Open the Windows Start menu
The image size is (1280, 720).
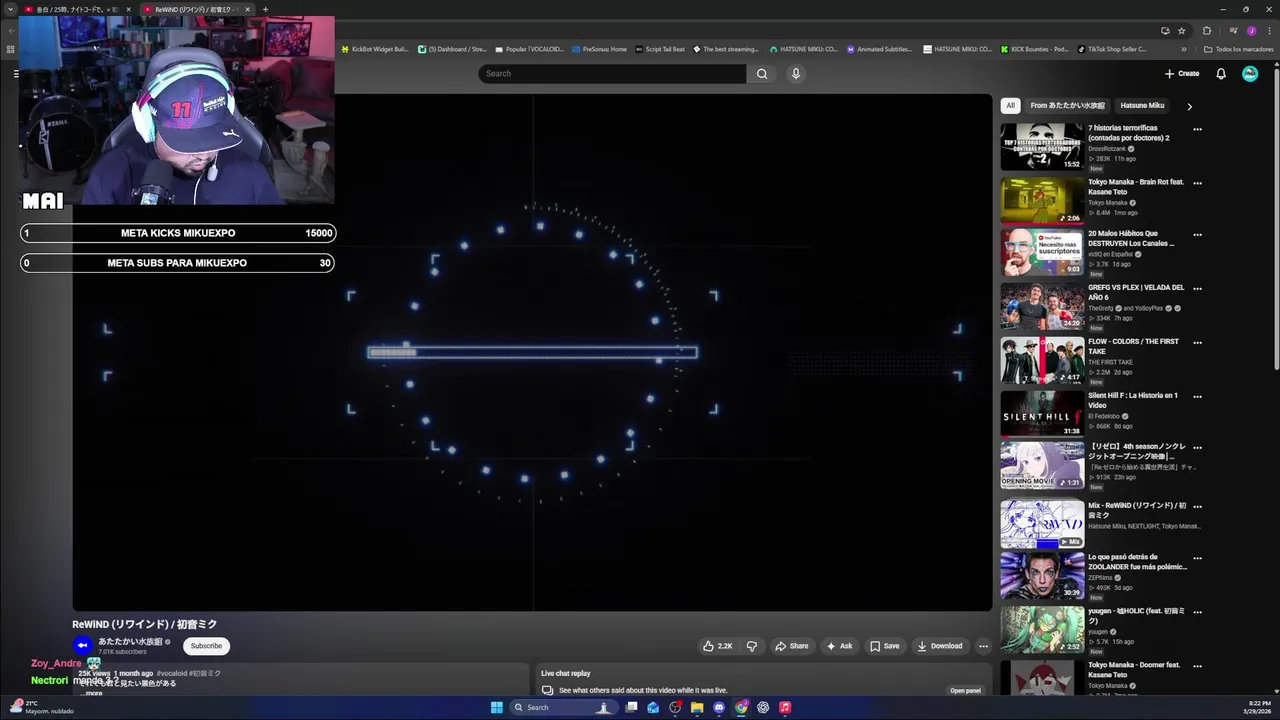497,707
